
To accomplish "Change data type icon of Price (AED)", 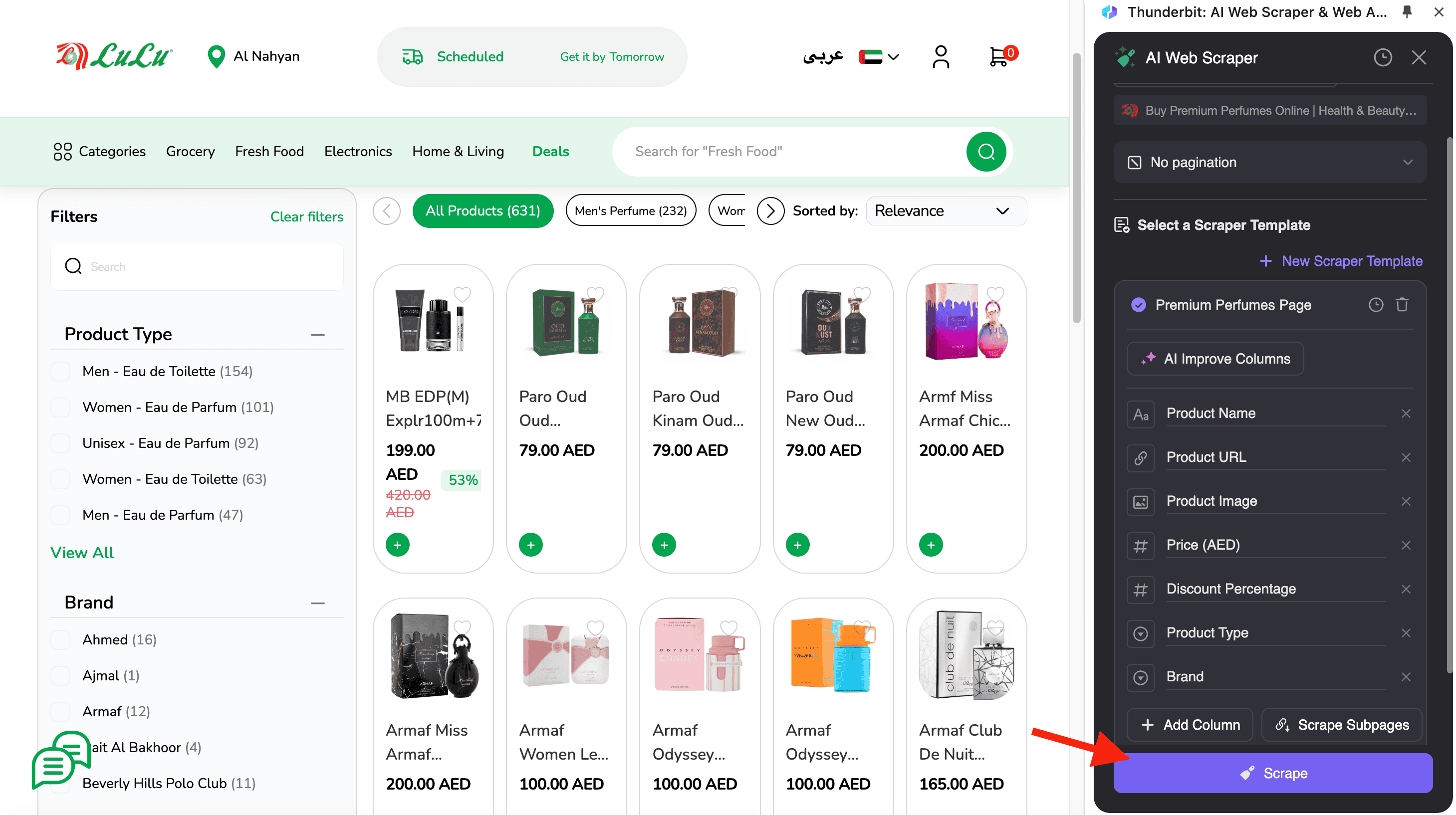I will [x=1141, y=546].
